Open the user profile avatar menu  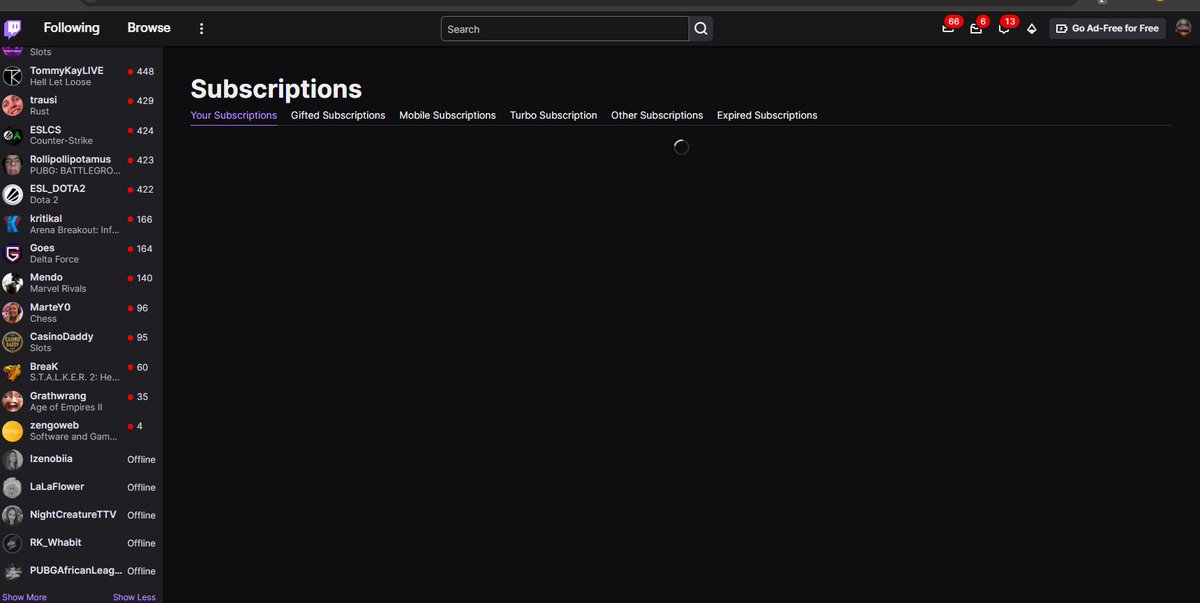coord(1183,28)
